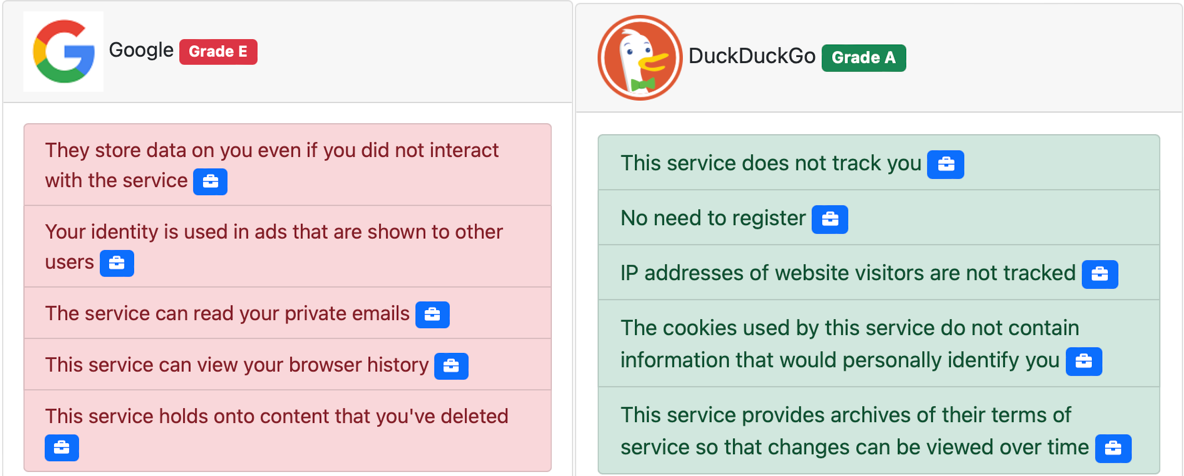Click briefcase icon beside 'view your browser history'
This screenshot has height=476, width=1184.
coord(451,366)
